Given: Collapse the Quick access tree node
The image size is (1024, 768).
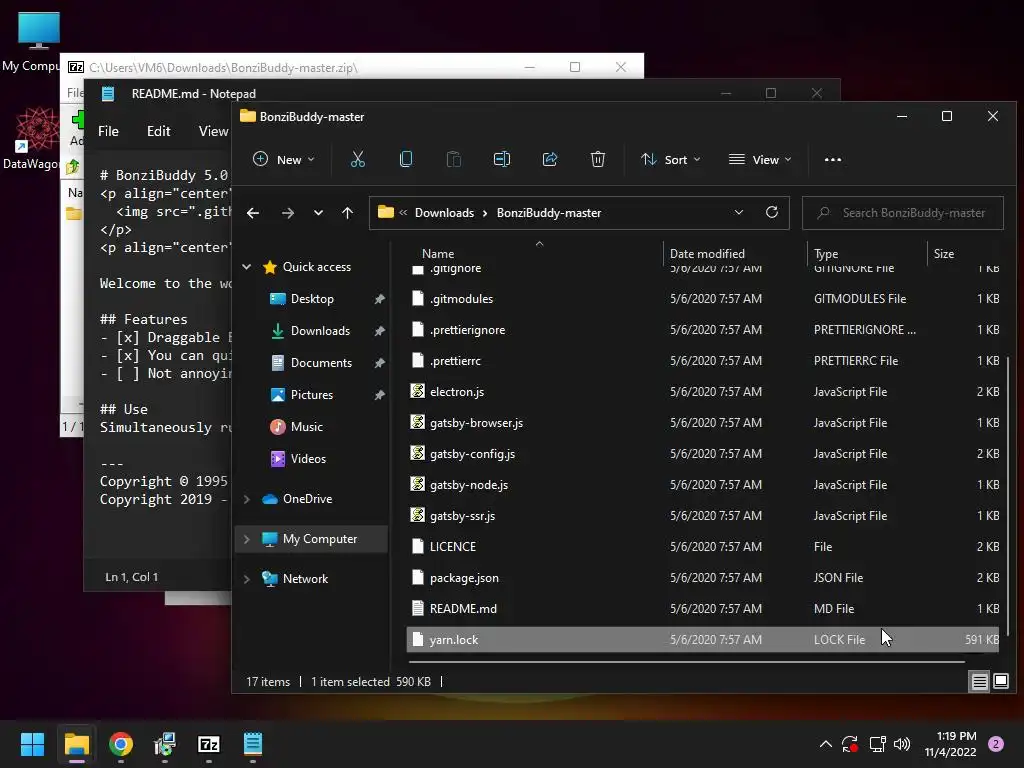Looking at the screenshot, I should coord(247,266).
